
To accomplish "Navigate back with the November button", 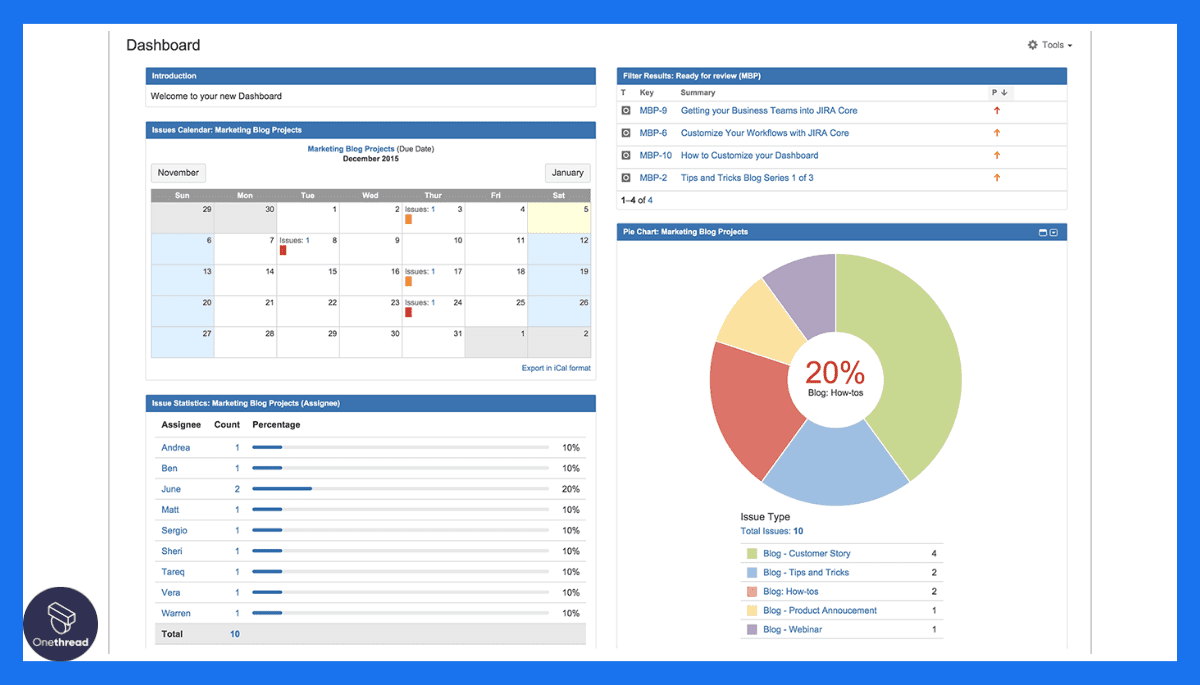I will point(177,172).
